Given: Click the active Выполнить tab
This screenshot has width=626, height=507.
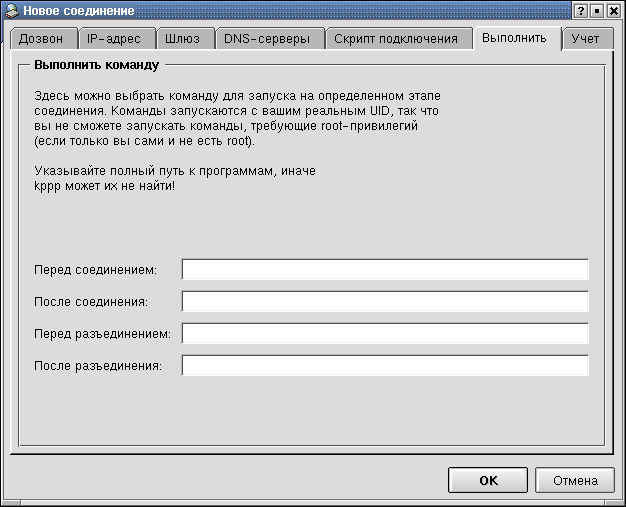Looking at the screenshot, I should click(x=513, y=38).
